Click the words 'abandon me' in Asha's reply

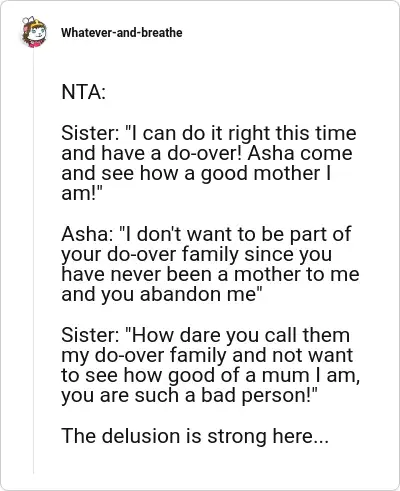tap(198, 294)
